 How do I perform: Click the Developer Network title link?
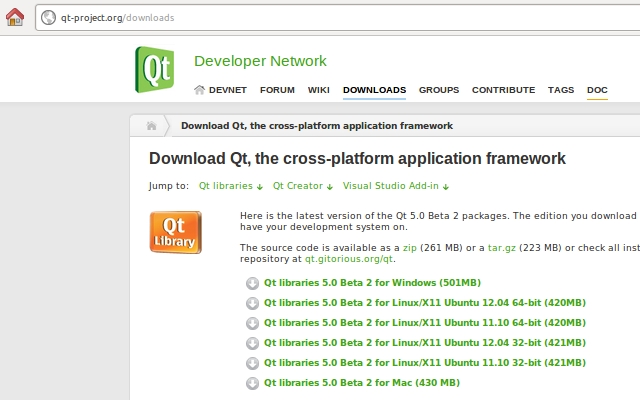click(x=260, y=61)
